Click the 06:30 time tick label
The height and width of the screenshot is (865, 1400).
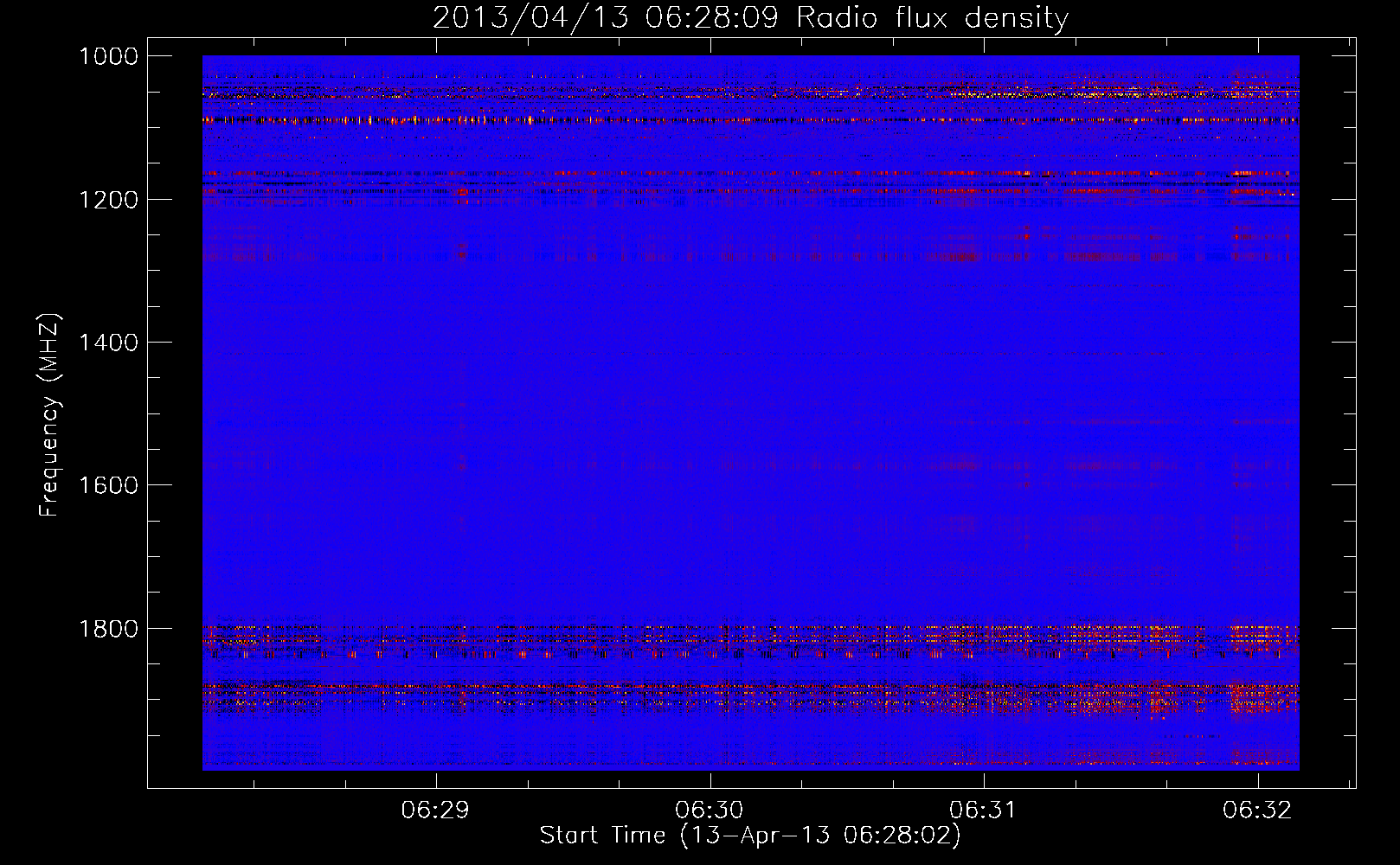tap(710, 810)
